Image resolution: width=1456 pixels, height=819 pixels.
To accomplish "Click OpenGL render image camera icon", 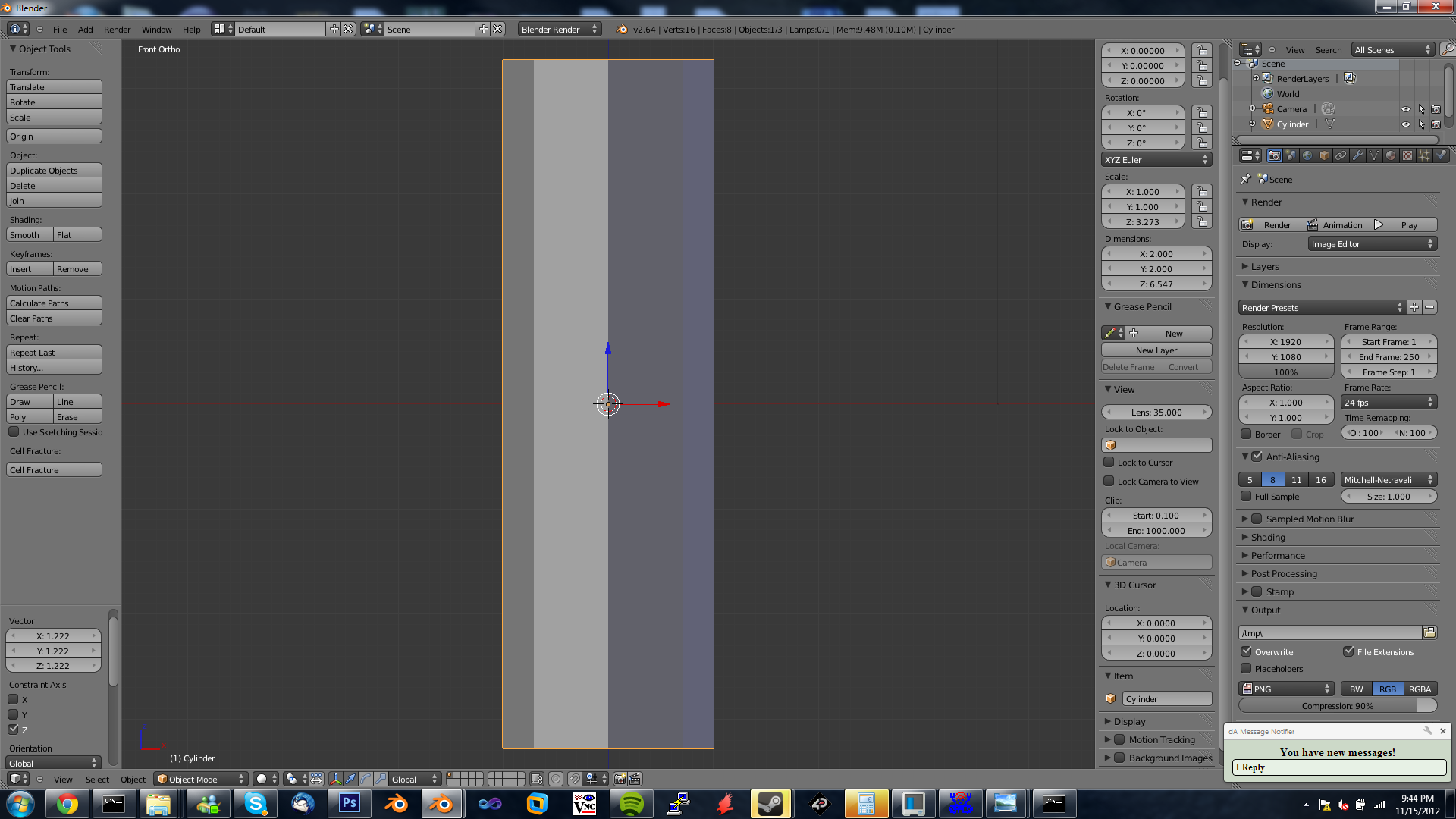I will (620, 779).
